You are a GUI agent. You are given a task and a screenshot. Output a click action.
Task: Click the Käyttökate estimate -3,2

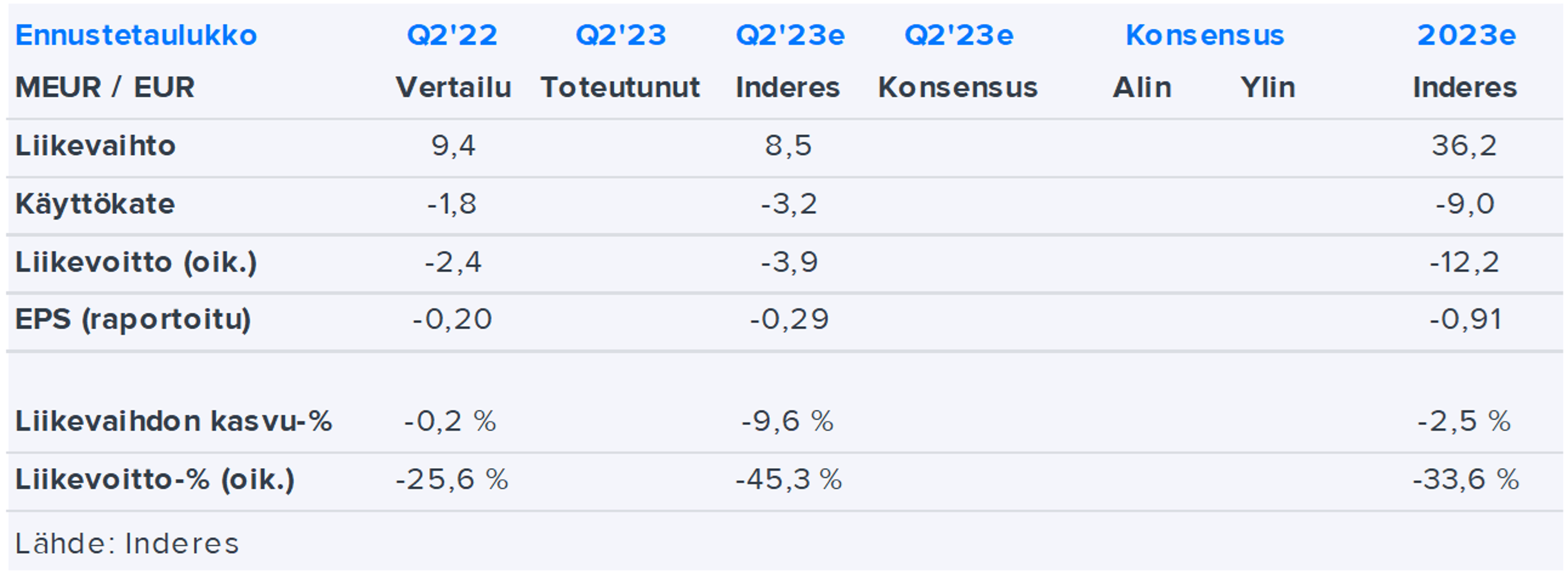click(x=789, y=204)
